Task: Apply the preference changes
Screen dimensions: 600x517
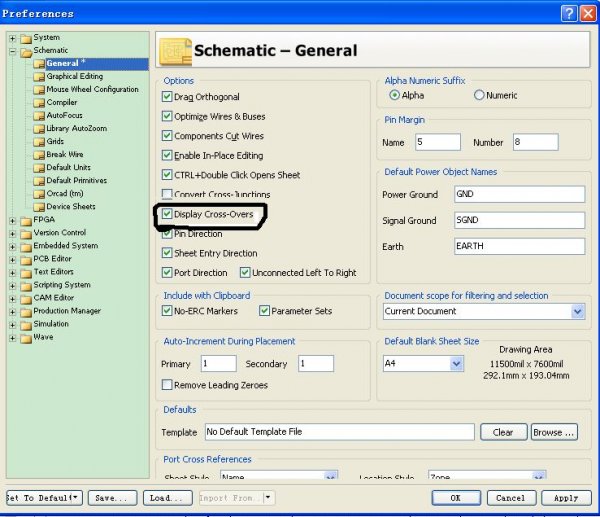Action: coord(566,498)
